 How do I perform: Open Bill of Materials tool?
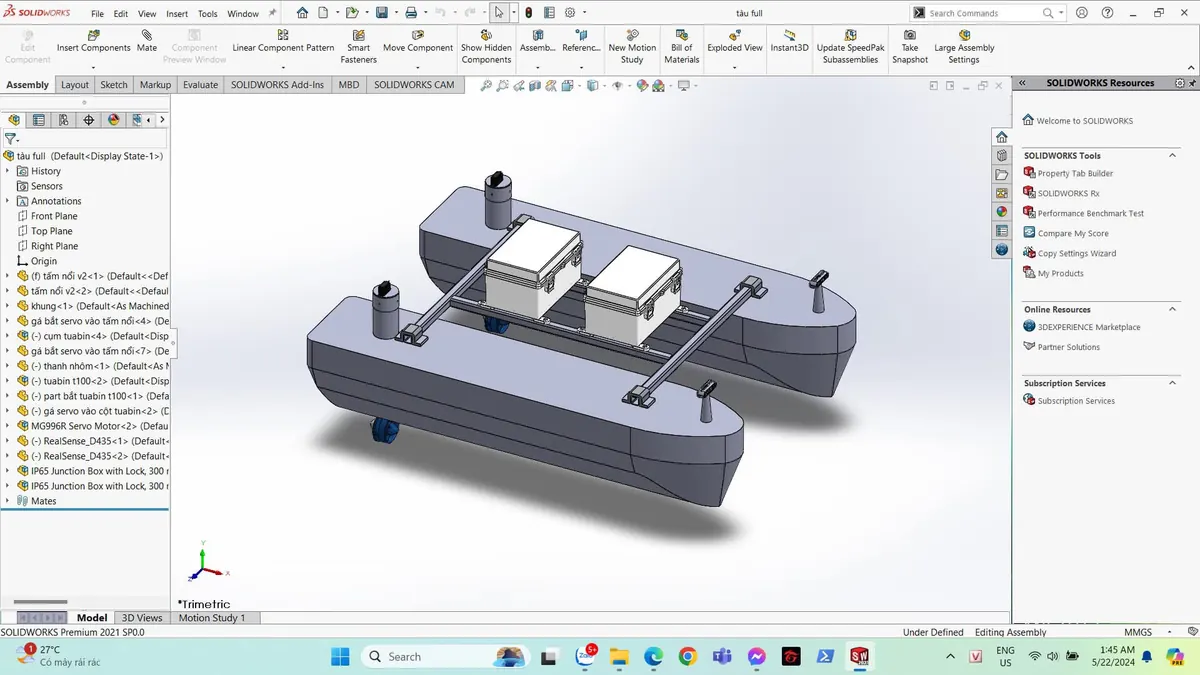click(682, 47)
